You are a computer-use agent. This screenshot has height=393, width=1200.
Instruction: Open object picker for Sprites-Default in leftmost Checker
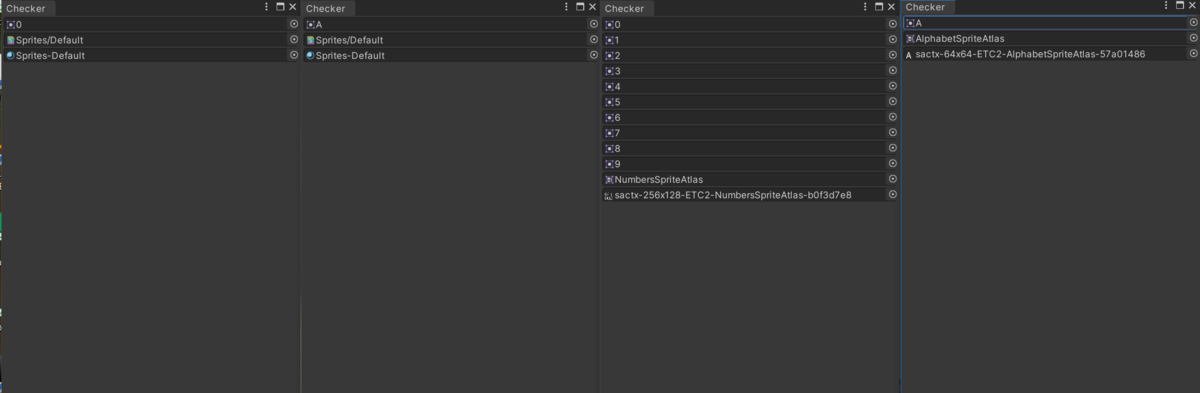(x=294, y=55)
